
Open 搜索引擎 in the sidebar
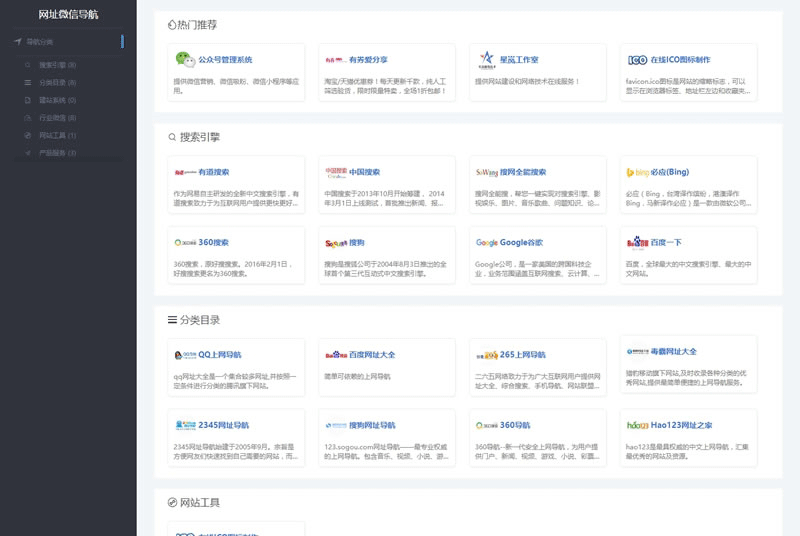pyautogui.click(x=58, y=65)
